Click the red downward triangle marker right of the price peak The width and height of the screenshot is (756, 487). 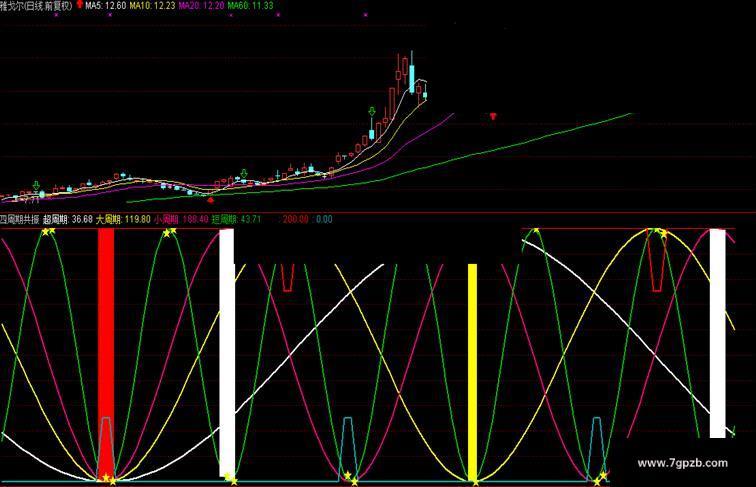point(493,116)
